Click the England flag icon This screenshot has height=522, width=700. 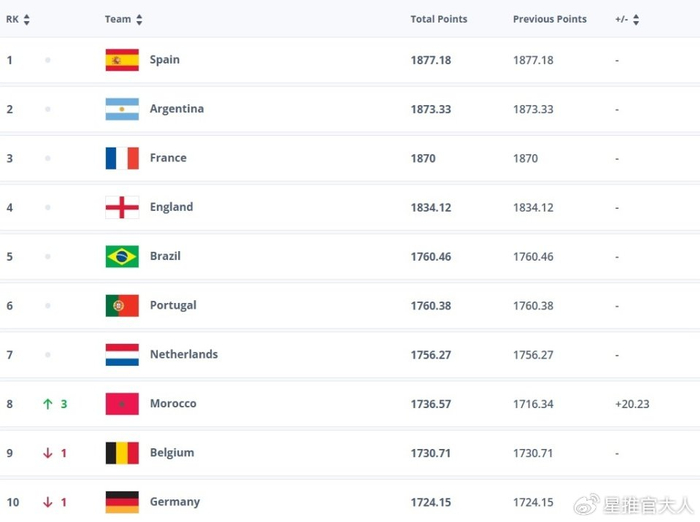(x=122, y=207)
